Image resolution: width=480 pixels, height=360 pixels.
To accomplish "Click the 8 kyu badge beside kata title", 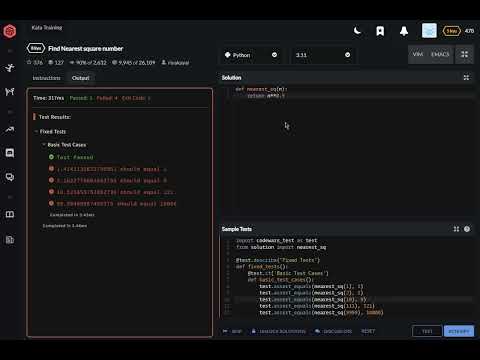I will (36, 48).
